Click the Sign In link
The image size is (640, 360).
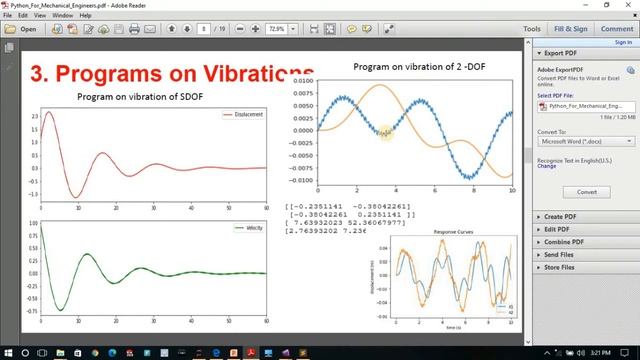tap(623, 42)
